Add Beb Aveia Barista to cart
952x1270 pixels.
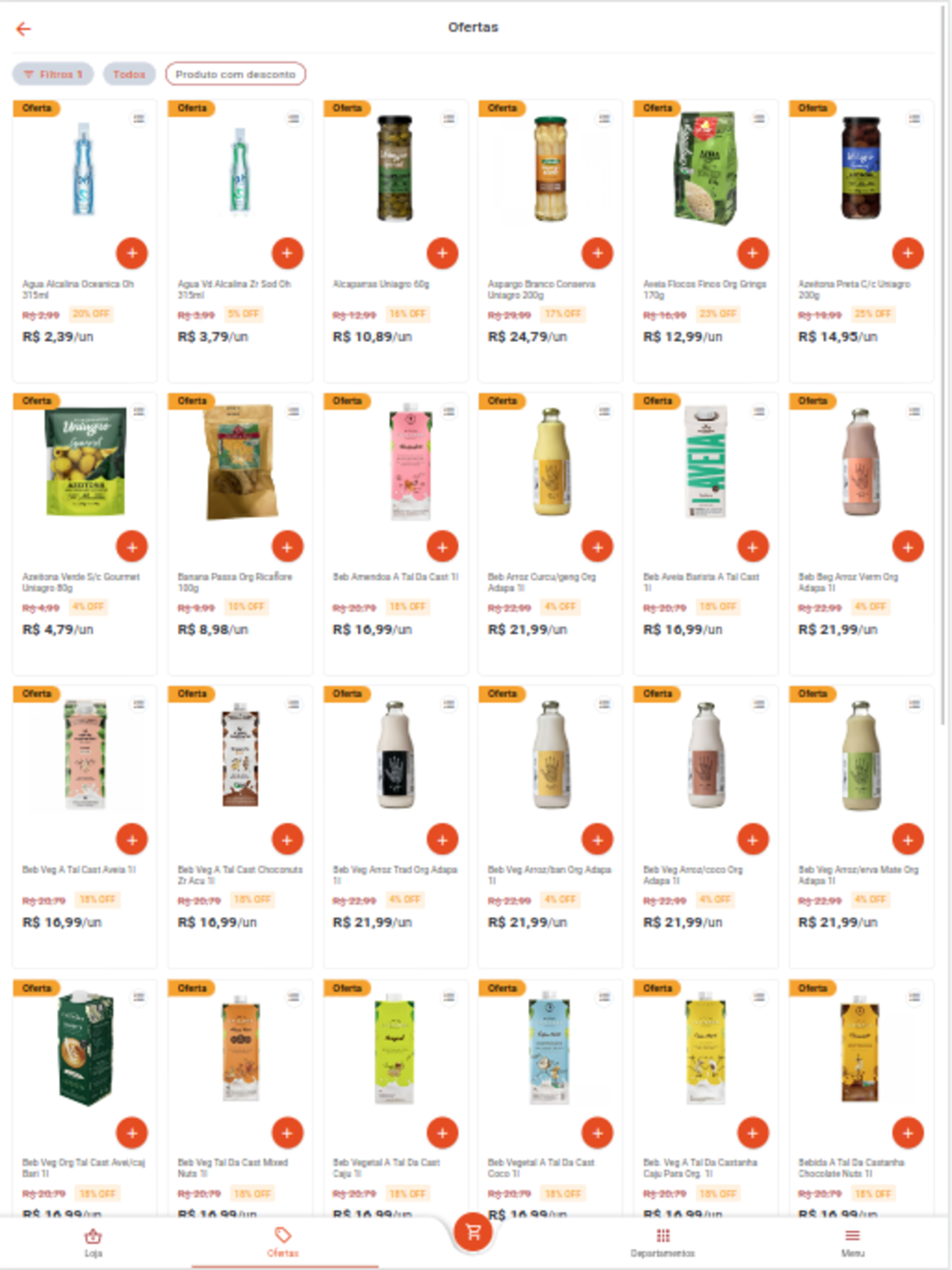coord(752,546)
